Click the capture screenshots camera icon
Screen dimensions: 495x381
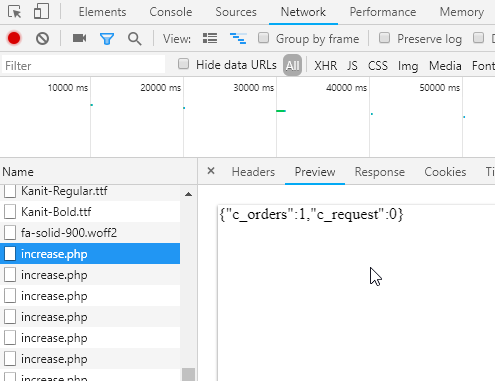click(79, 38)
